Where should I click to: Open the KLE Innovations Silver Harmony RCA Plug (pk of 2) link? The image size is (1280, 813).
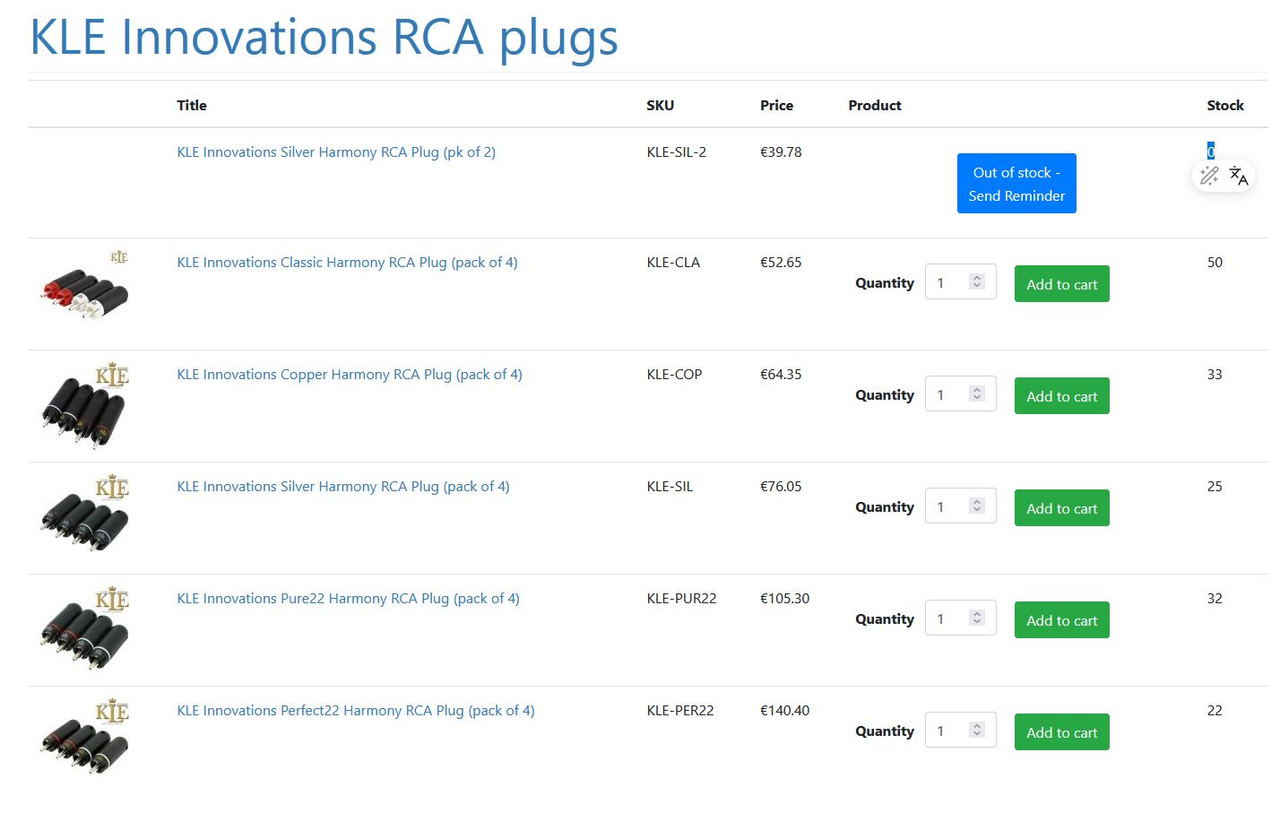(x=336, y=152)
